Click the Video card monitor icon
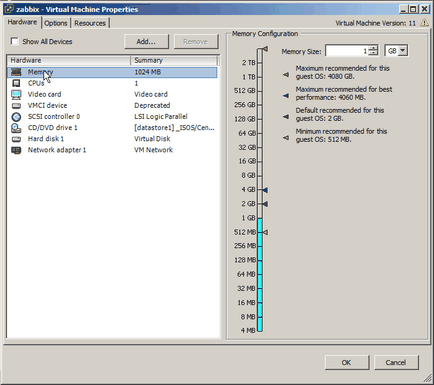 (16, 95)
